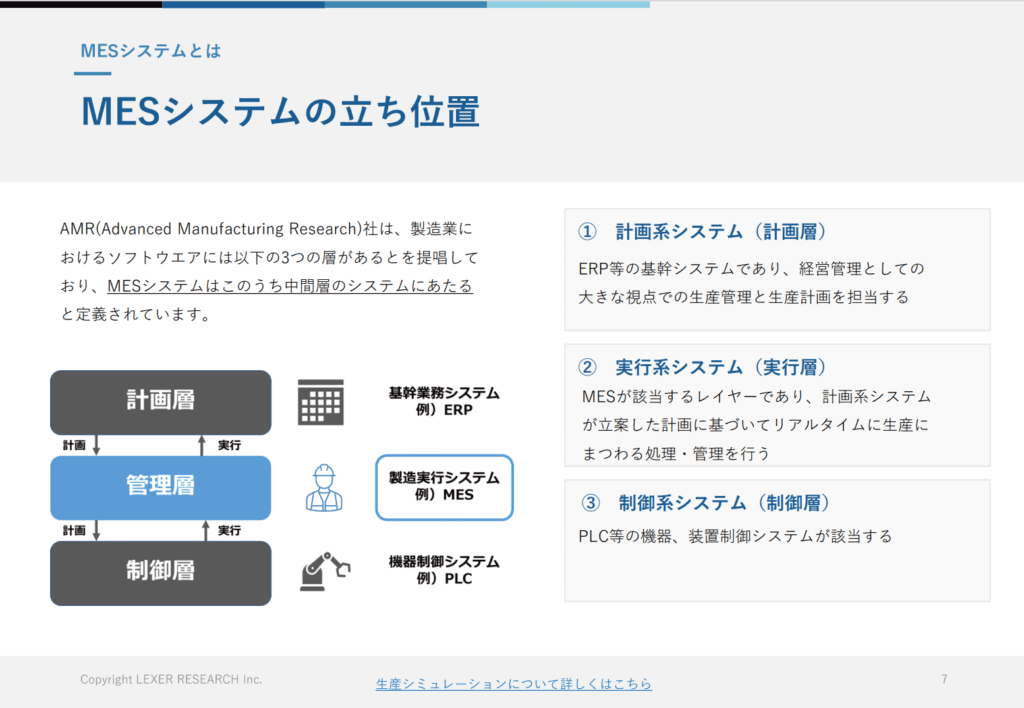Click AMR(Advanced Manufacturing Research)社は paragraph line
Screen dimensions: 1024x708
[266, 229]
